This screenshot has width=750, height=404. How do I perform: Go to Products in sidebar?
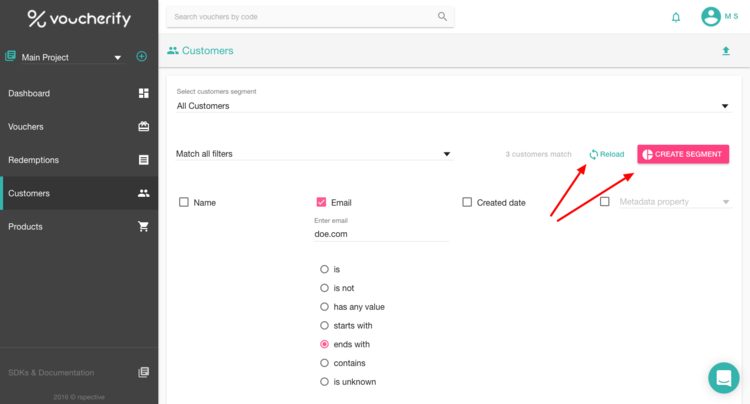79,227
